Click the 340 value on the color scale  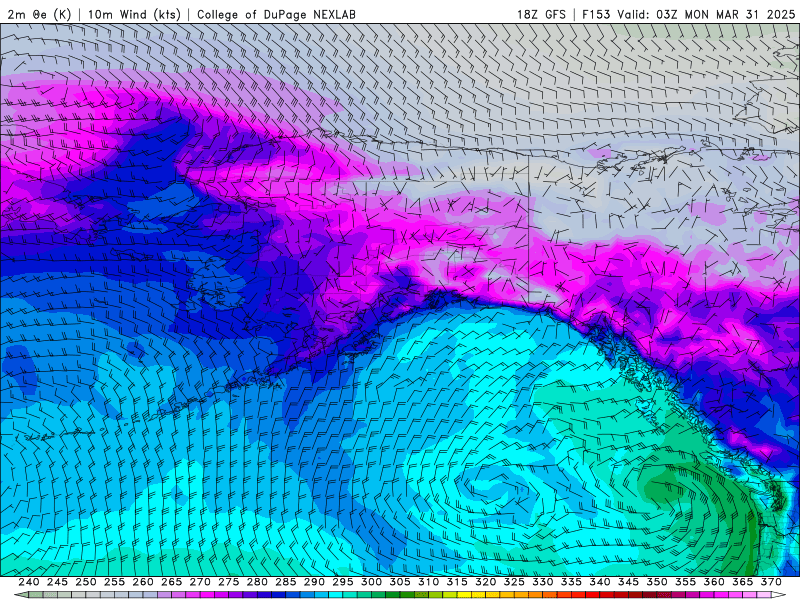(600, 582)
